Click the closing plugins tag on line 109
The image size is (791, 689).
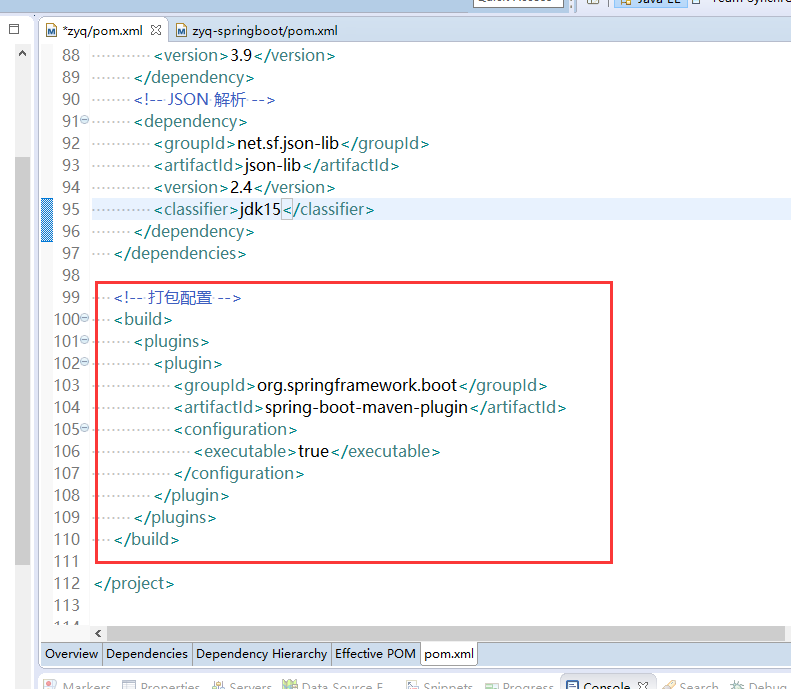point(175,518)
